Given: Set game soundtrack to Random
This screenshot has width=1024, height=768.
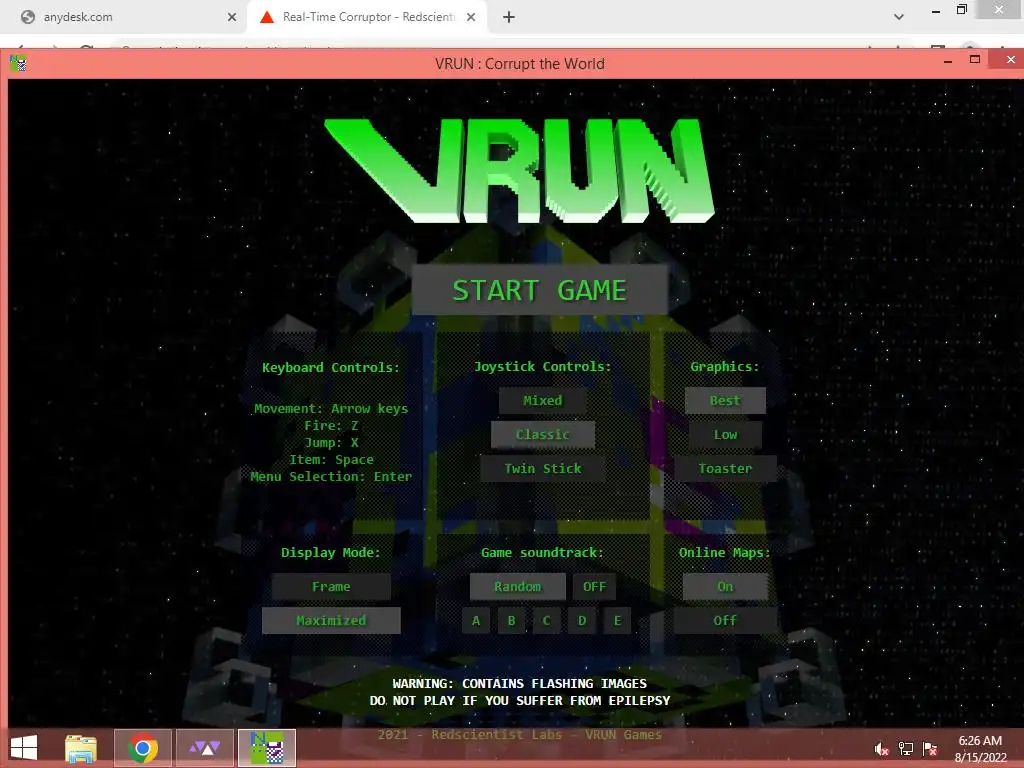Looking at the screenshot, I should click(517, 586).
